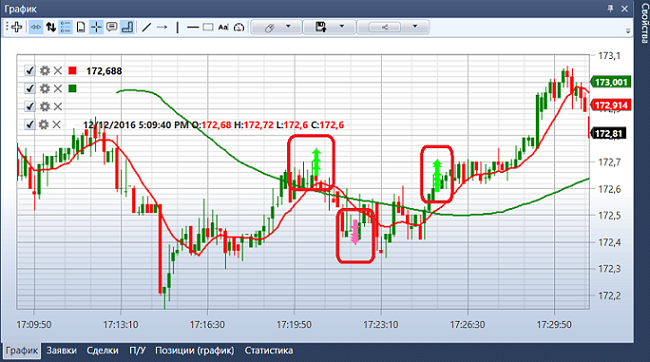Open settings gear for candle OHLC row
This screenshot has height=362, width=650.
44,124
